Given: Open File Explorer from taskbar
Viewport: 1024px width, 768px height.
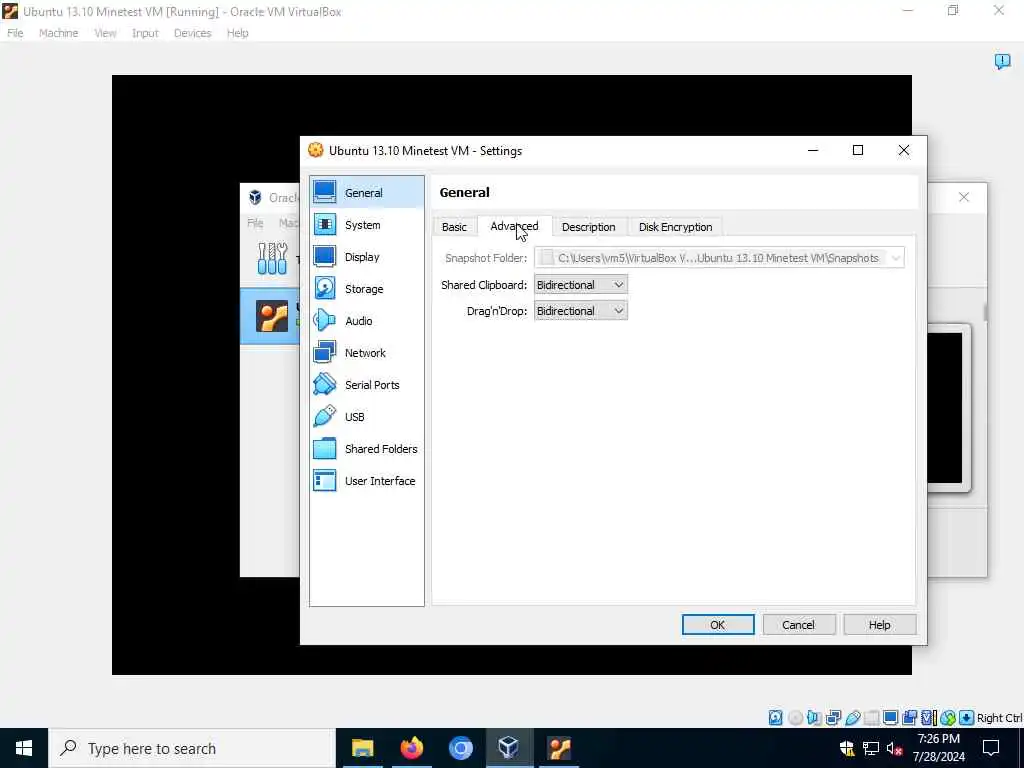Looking at the screenshot, I should tap(362, 748).
